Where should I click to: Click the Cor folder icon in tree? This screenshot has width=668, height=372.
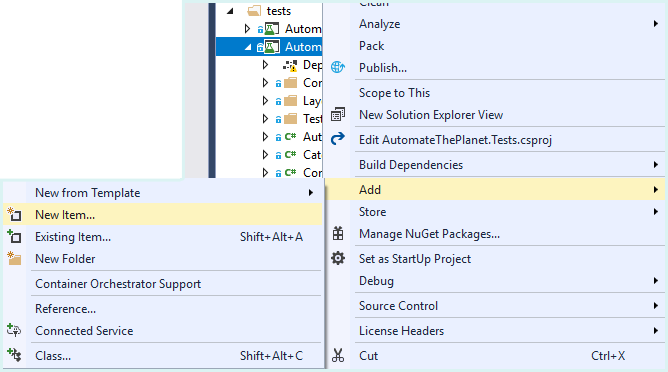click(x=291, y=83)
